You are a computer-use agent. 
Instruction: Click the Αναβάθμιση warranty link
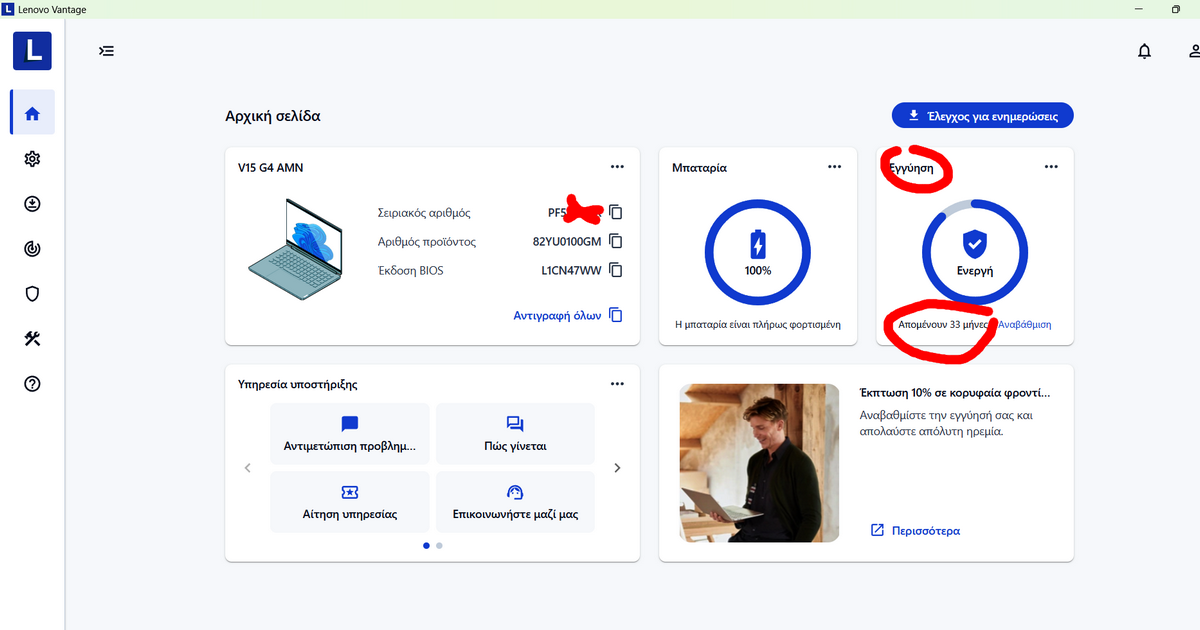(x=1025, y=325)
